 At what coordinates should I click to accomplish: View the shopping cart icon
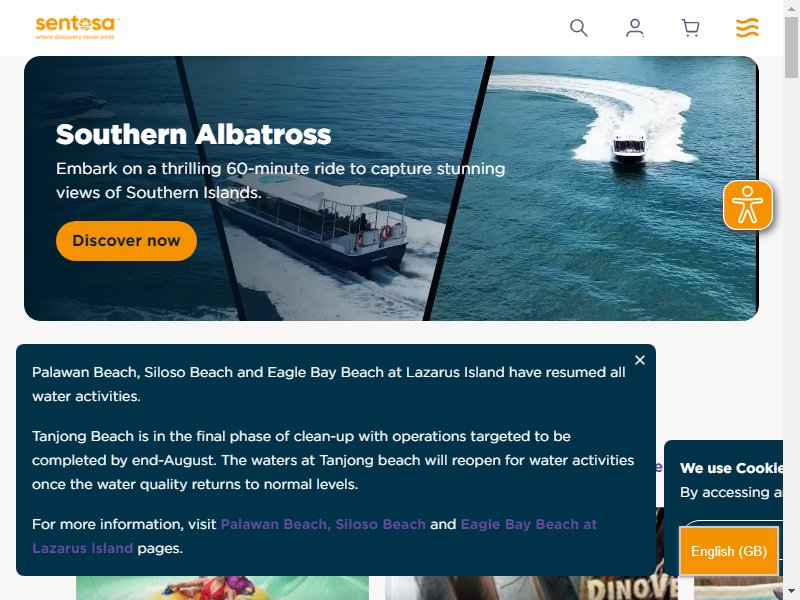coord(691,28)
